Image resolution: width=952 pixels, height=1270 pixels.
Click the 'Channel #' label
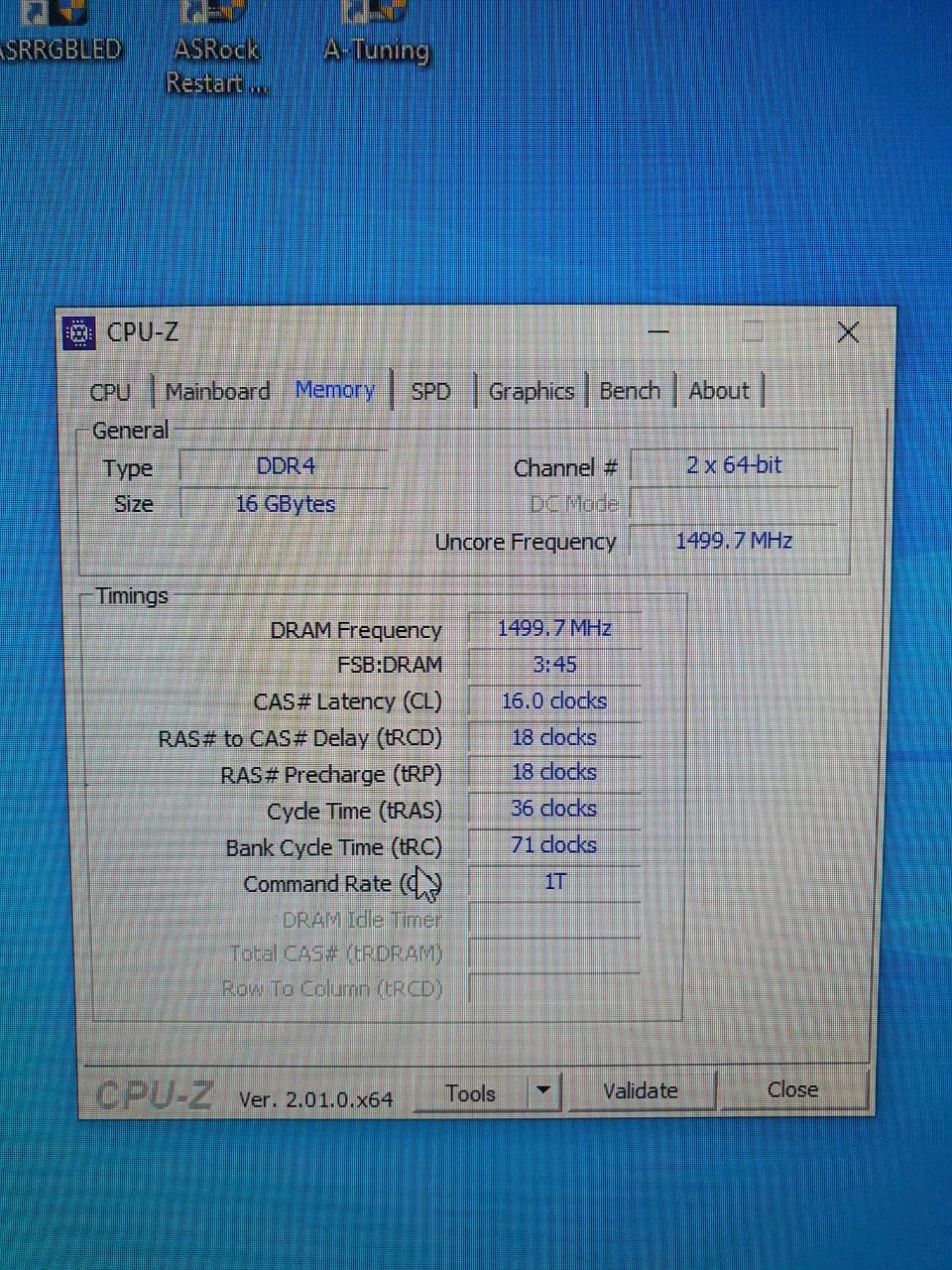pyautogui.click(x=565, y=468)
